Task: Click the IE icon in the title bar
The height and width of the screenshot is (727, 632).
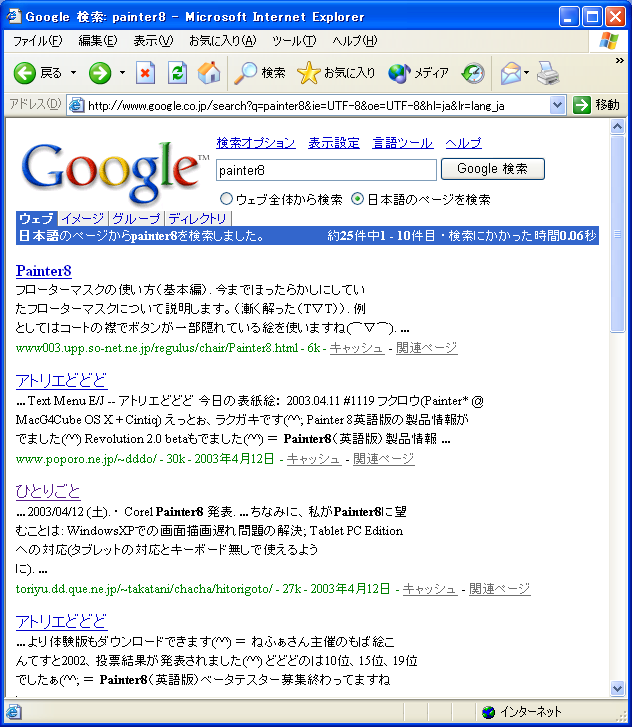Action: pos(13,16)
